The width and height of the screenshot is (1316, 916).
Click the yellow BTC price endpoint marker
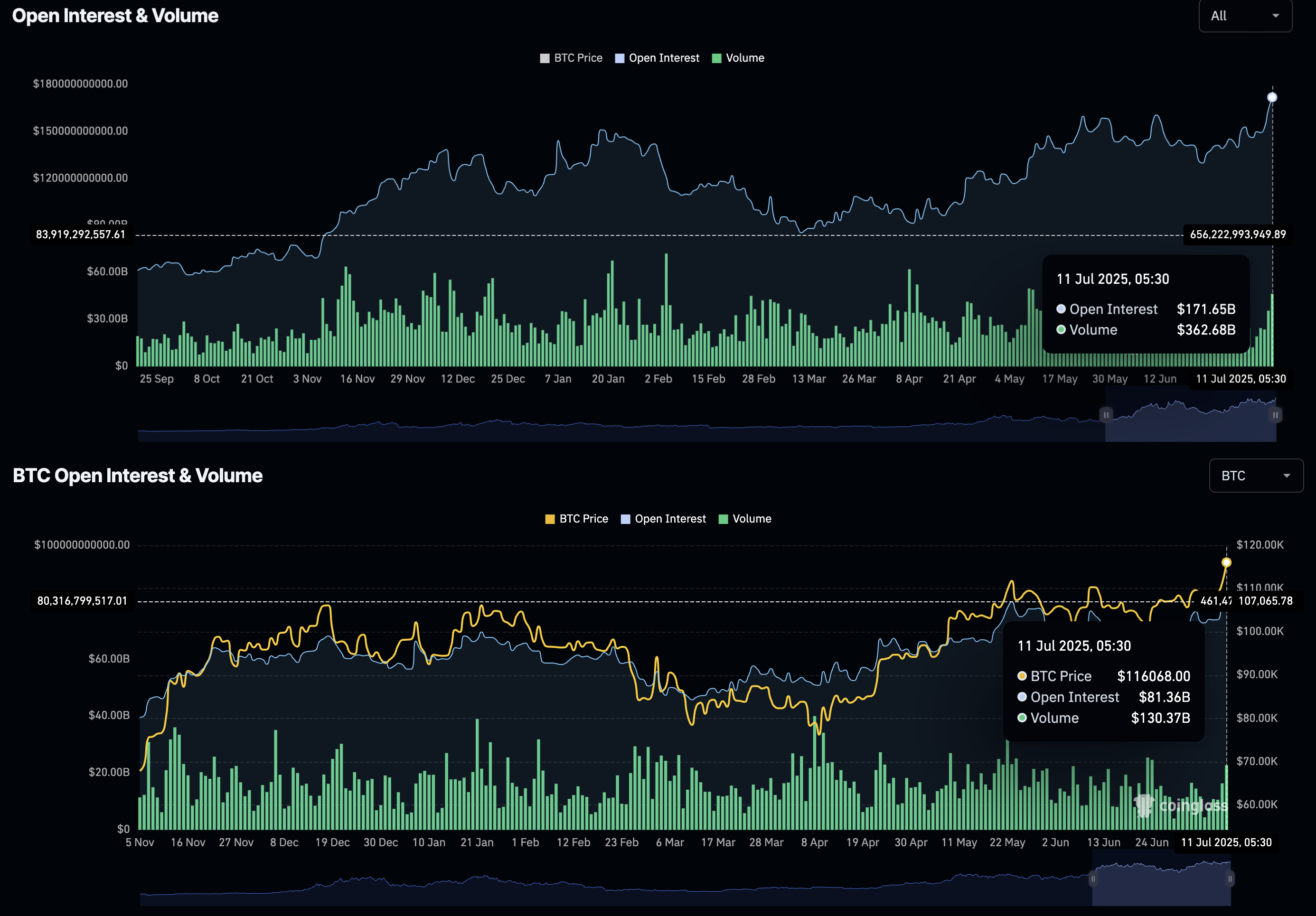[x=1226, y=562]
